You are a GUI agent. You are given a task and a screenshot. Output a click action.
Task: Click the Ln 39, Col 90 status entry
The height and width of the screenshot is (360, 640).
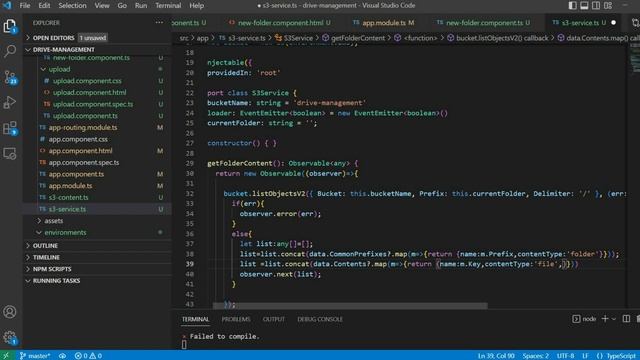[496, 356]
